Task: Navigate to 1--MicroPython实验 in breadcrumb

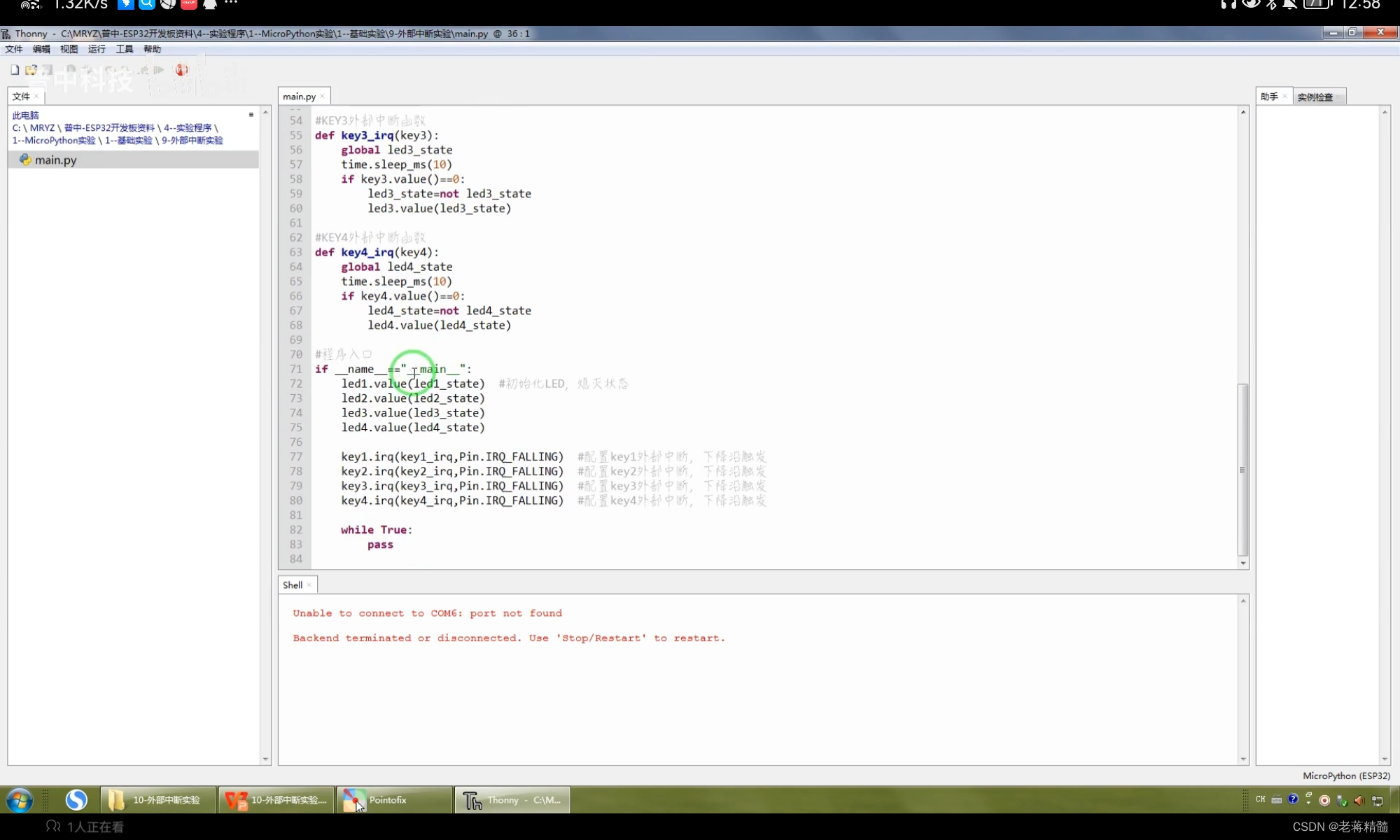Action: 54,141
